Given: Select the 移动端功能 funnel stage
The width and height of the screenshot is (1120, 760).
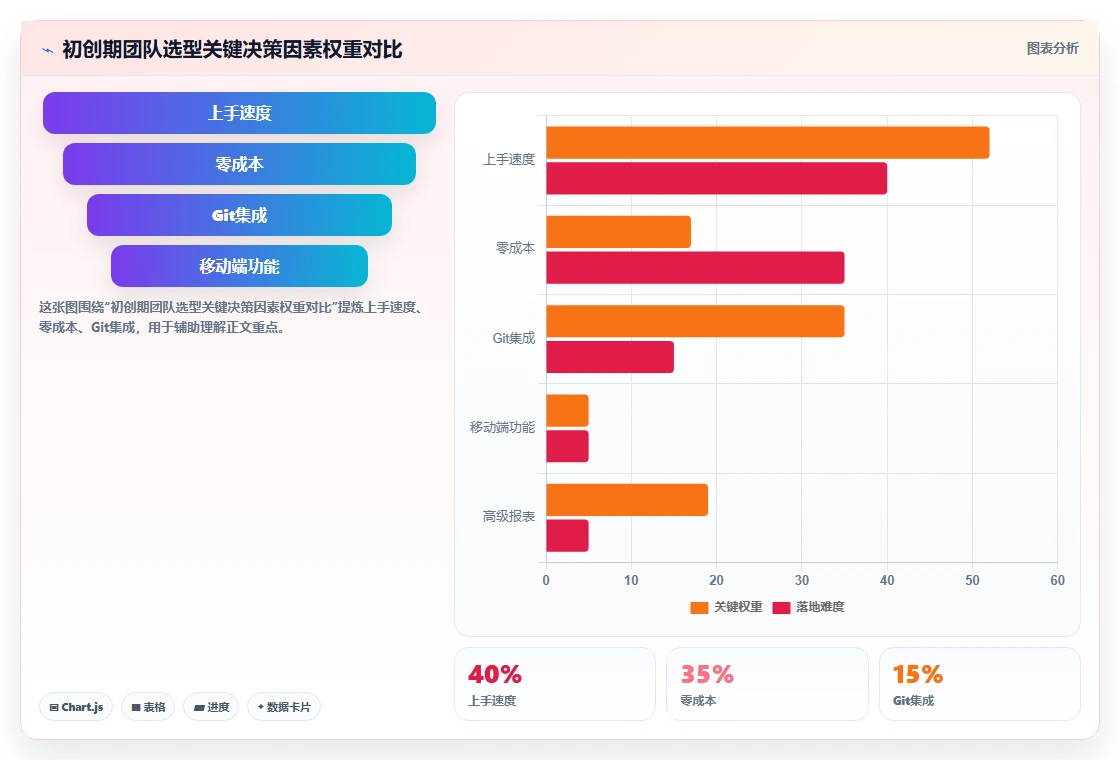Looking at the screenshot, I should click(239, 266).
